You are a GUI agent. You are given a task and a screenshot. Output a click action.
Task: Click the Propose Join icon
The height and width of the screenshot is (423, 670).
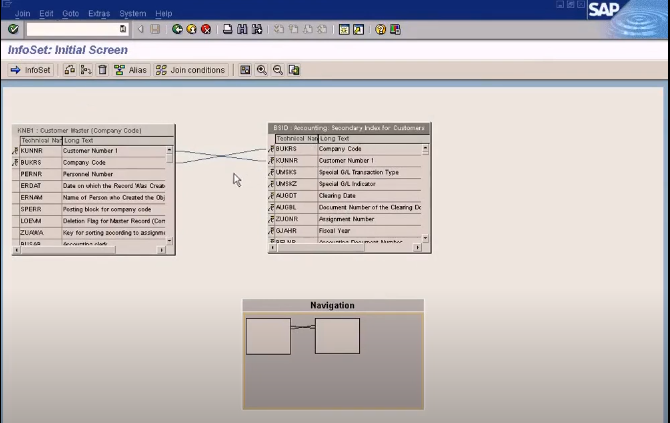[86, 70]
